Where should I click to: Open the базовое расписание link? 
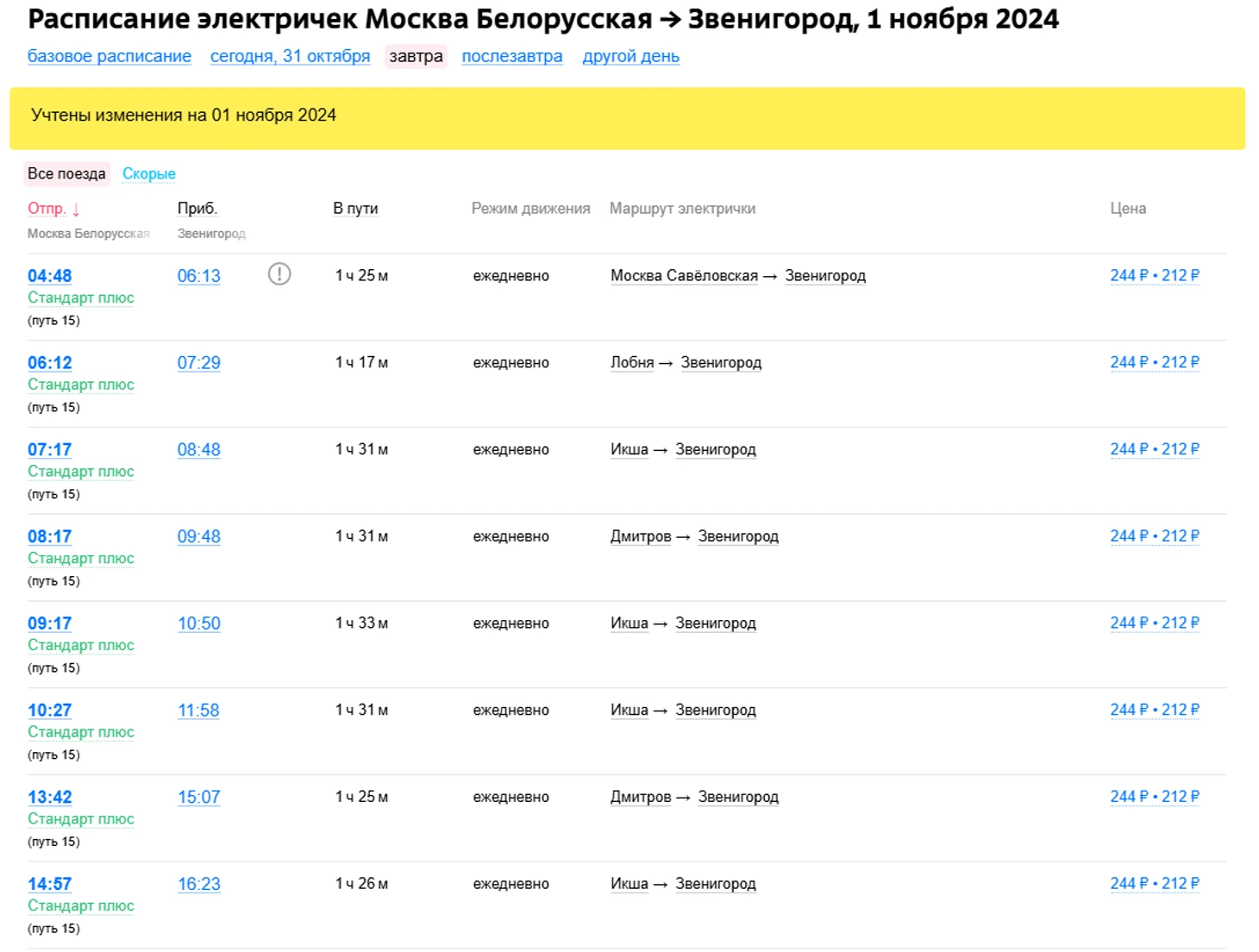[110, 56]
